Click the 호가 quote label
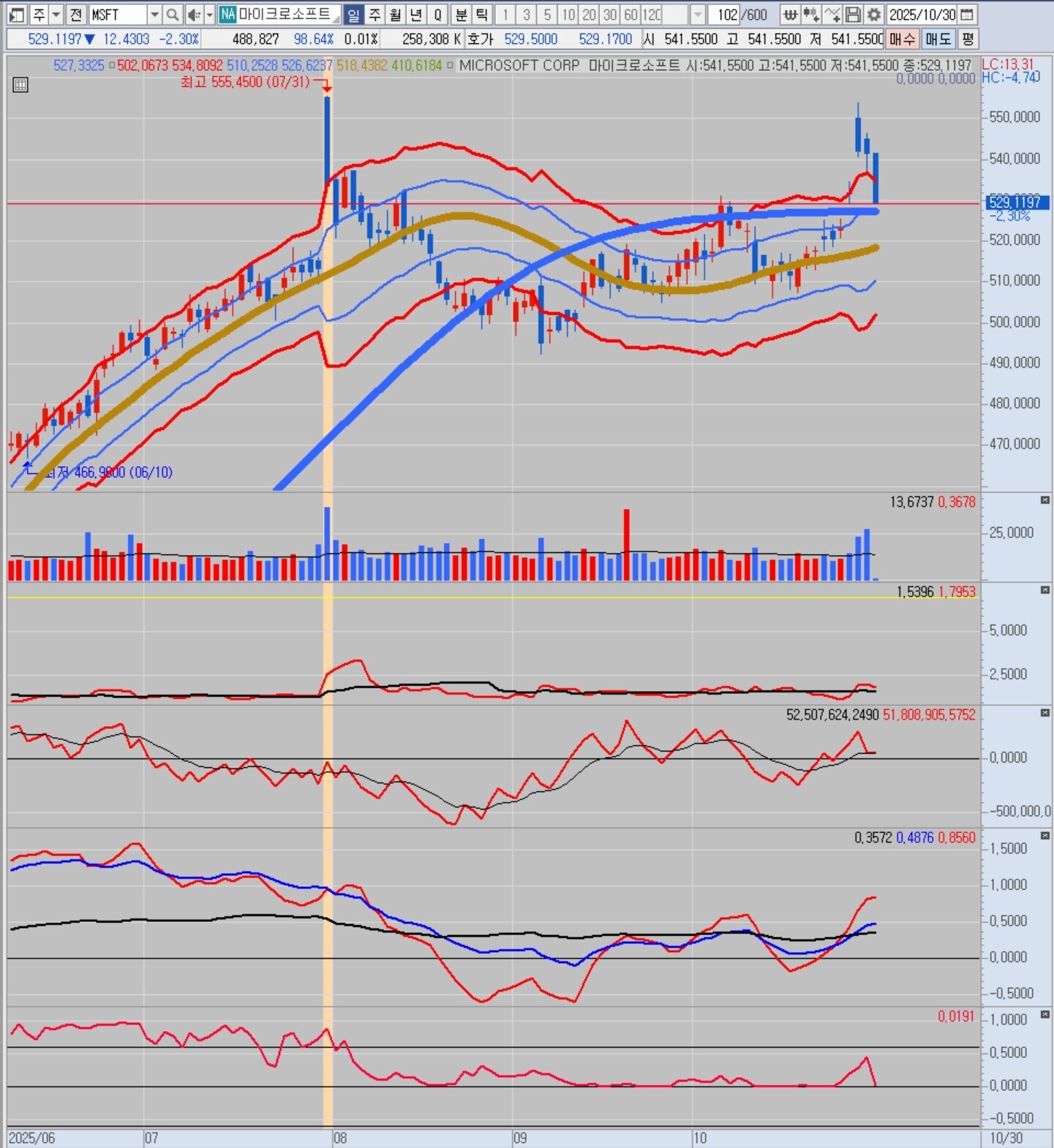The width and height of the screenshot is (1054, 1148). (x=481, y=39)
